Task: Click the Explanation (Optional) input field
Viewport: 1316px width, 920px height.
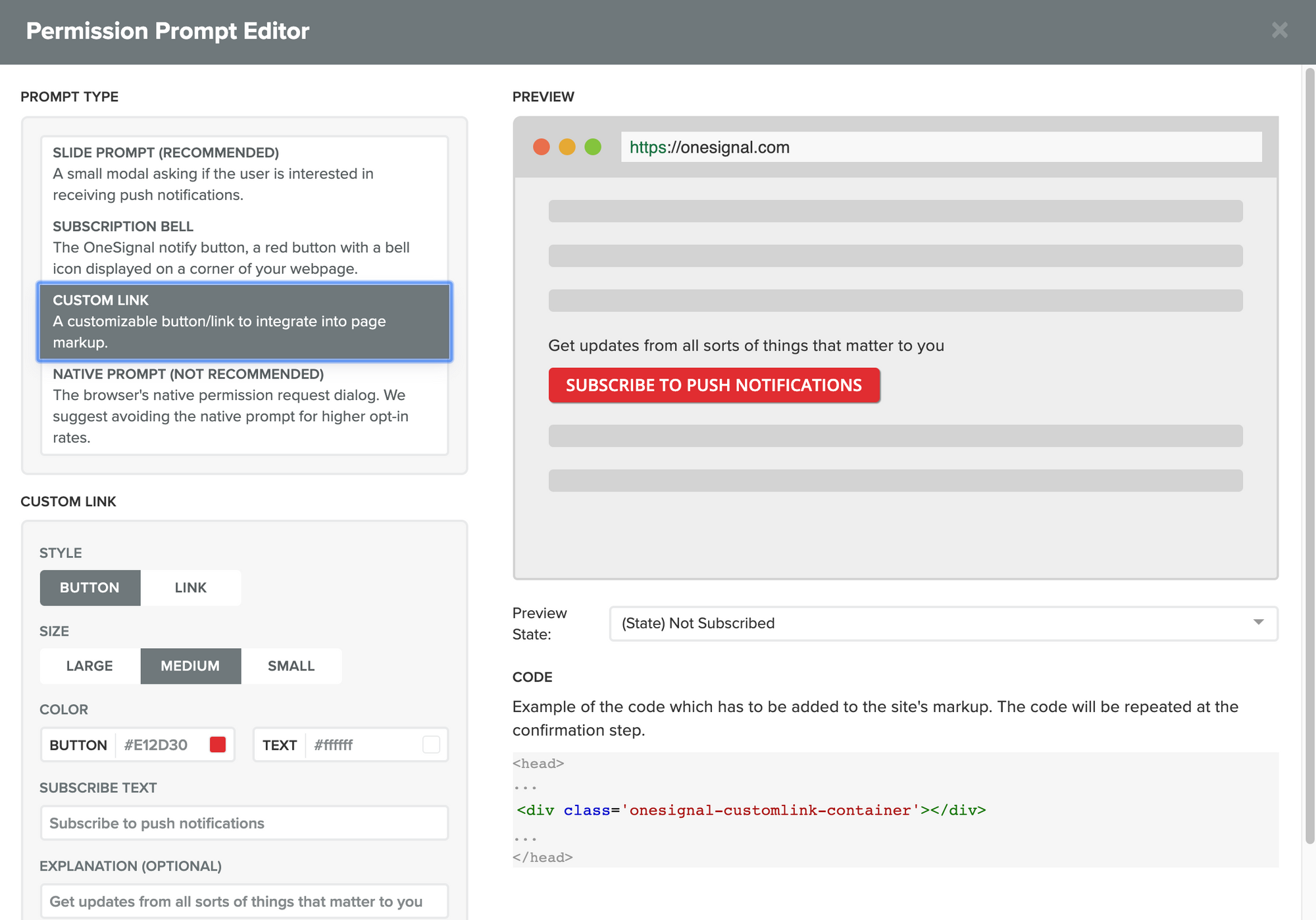Action: pyautogui.click(x=244, y=901)
